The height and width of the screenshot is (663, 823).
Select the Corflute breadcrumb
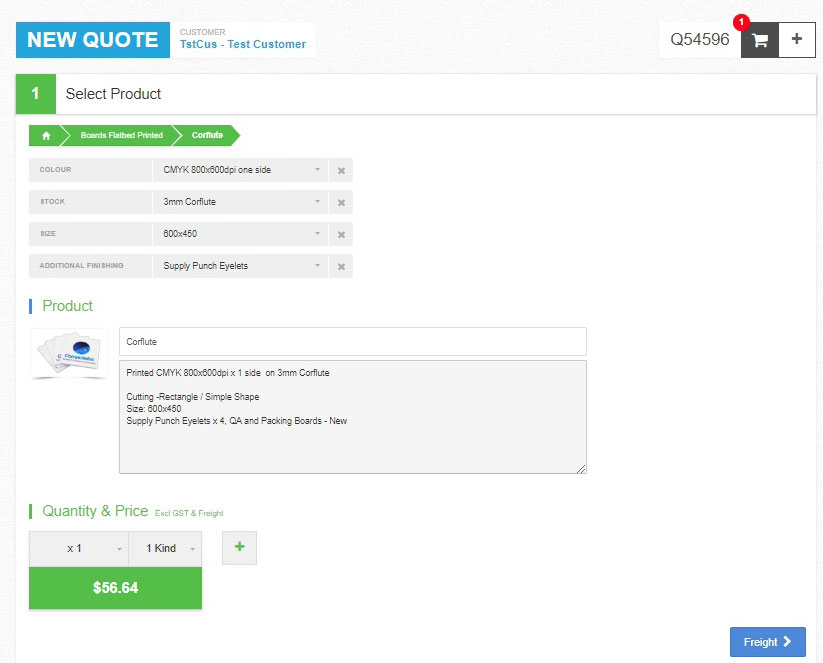[207, 135]
